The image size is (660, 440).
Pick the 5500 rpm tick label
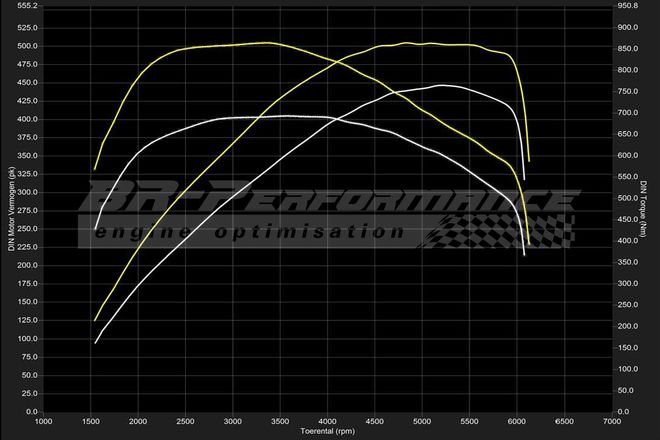(470, 421)
